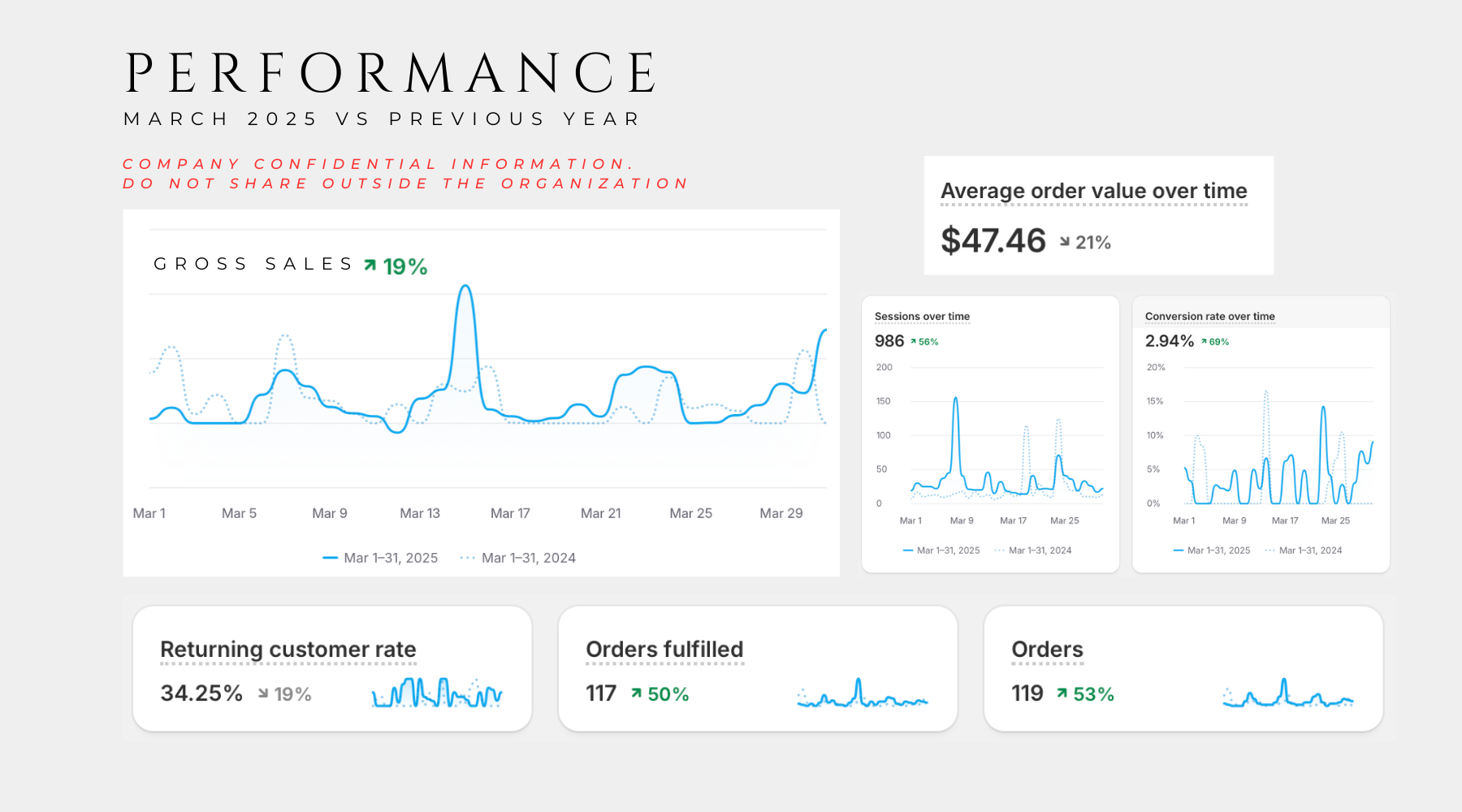
Task: Click the Mar 13 label on Gross Sales axis
Action: click(420, 513)
